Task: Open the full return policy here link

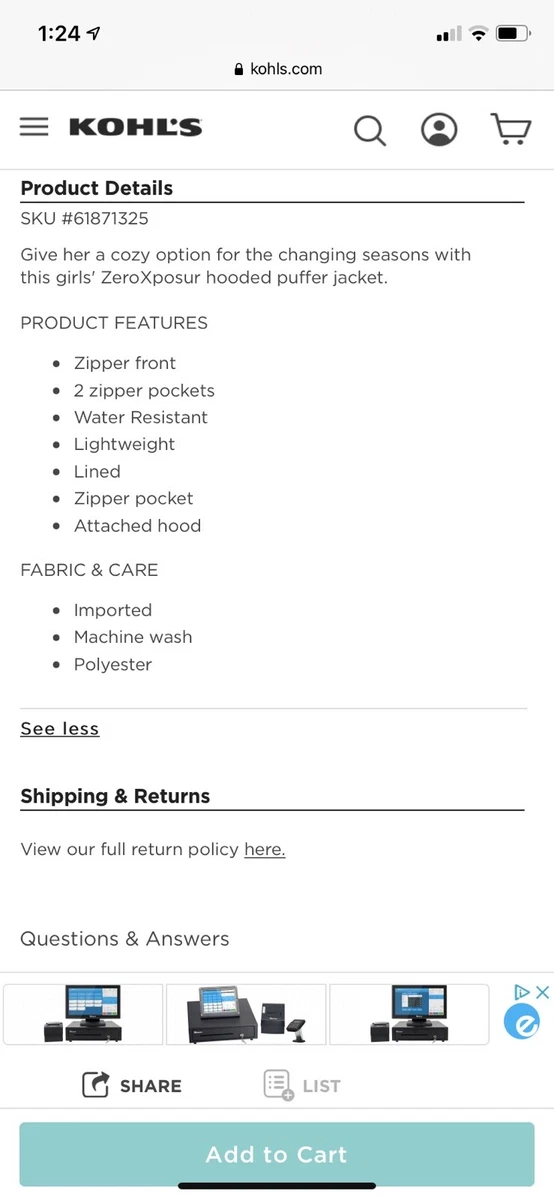Action: pos(265,849)
